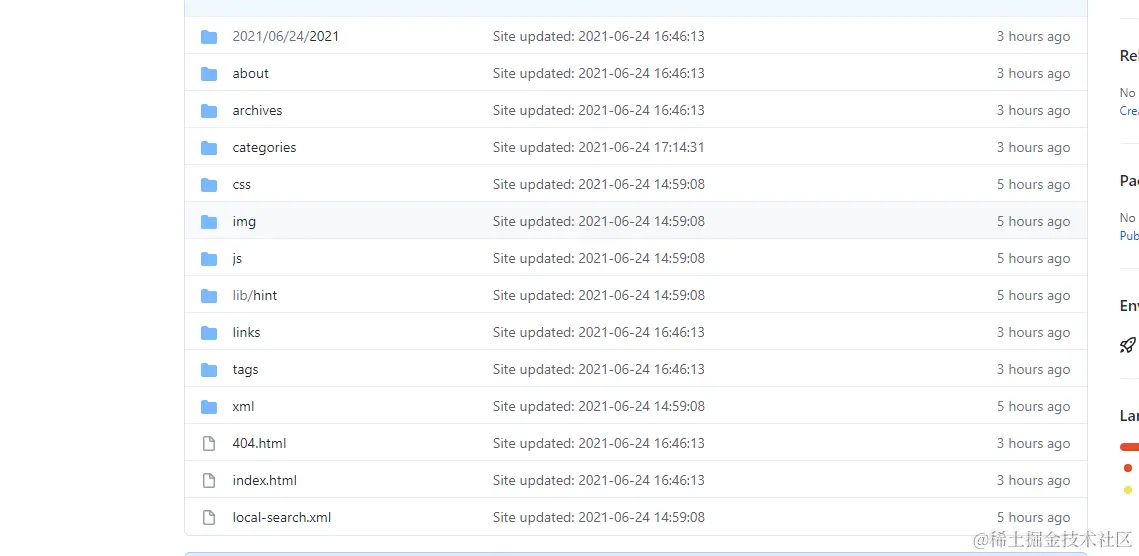Go into the css folder

[x=242, y=185]
